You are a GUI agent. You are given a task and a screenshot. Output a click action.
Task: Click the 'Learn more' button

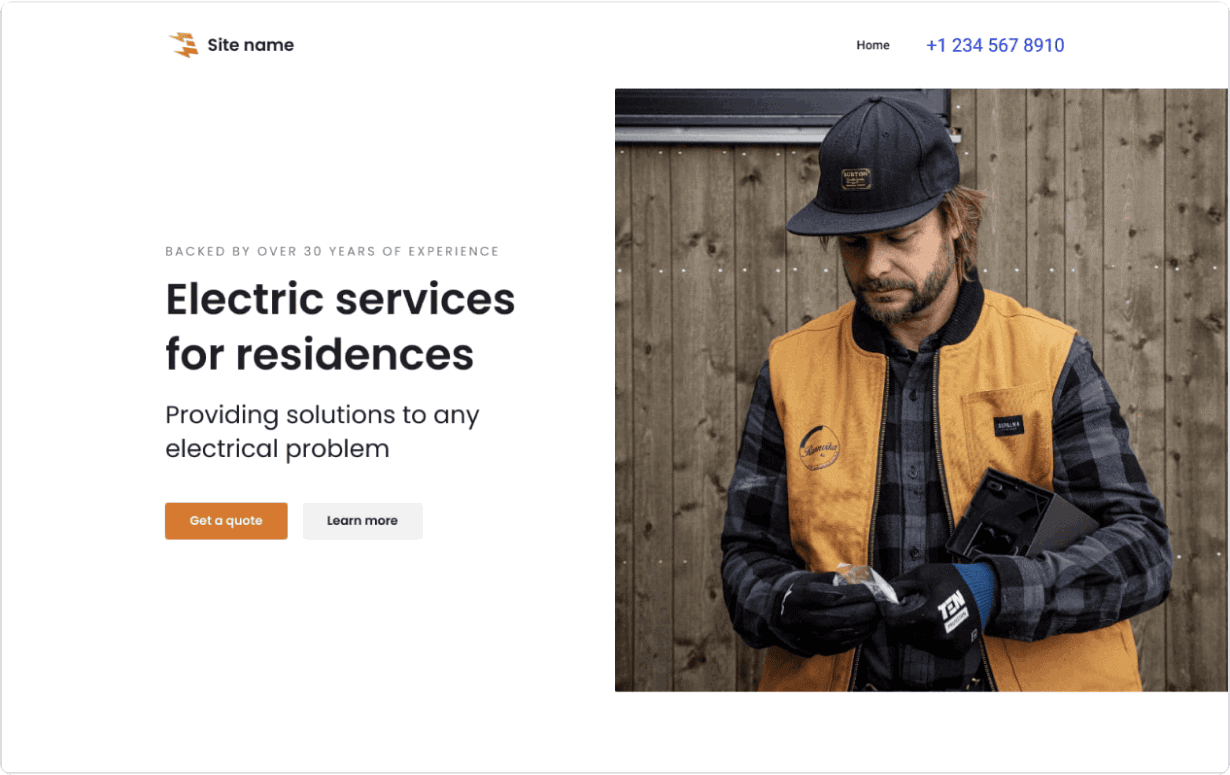tap(362, 521)
